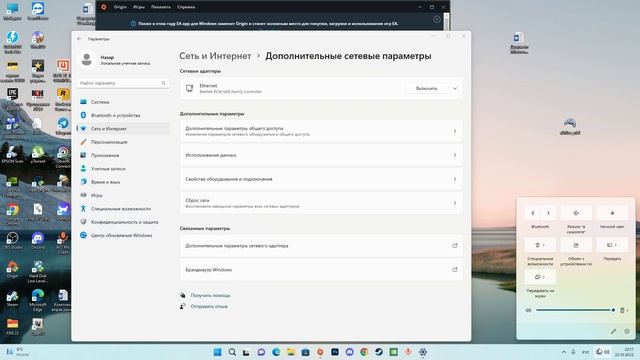Click the search magnifier in settings search

click(x=164, y=83)
